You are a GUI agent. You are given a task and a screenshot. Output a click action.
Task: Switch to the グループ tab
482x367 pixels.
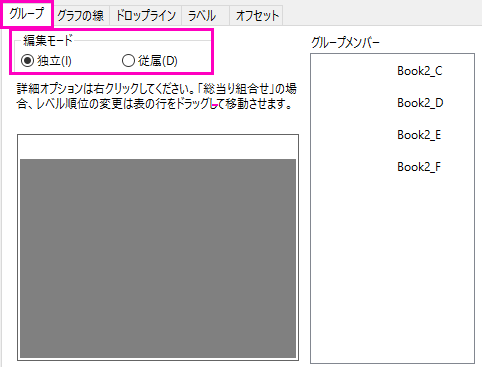(x=27, y=14)
